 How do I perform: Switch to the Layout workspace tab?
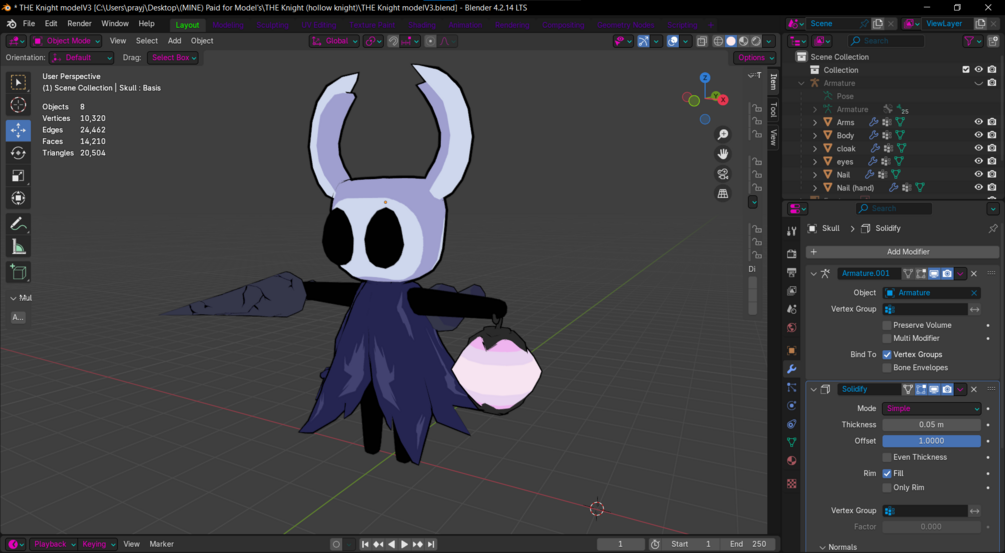click(x=187, y=25)
